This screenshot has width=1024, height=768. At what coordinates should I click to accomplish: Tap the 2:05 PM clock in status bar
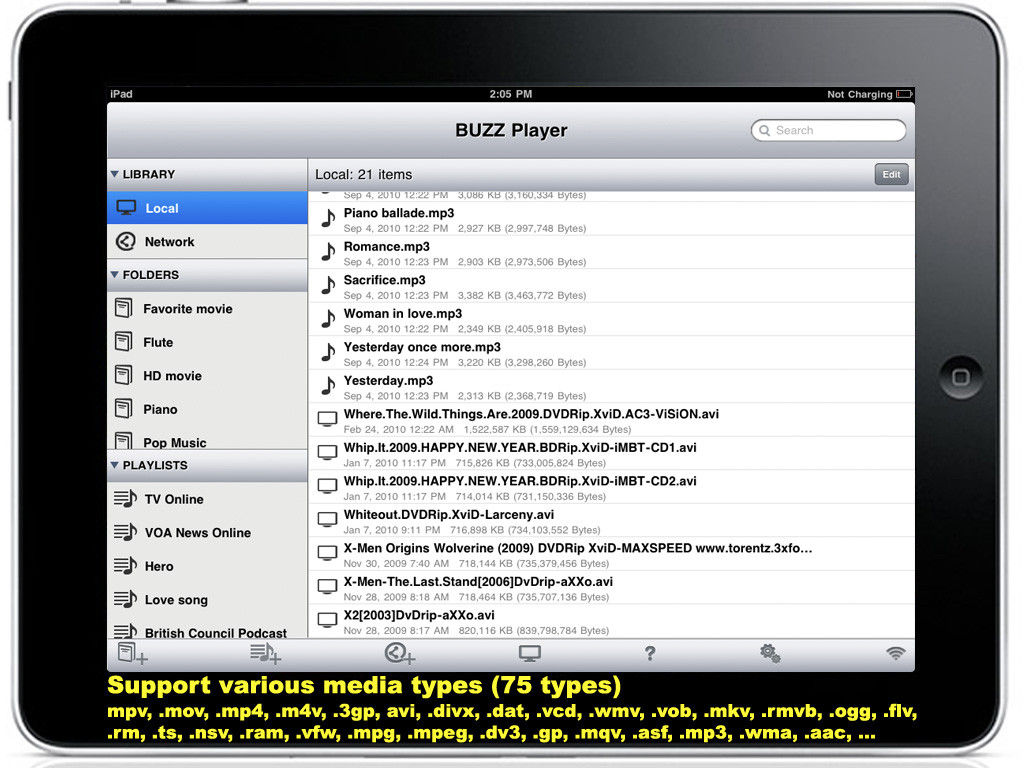(511, 94)
